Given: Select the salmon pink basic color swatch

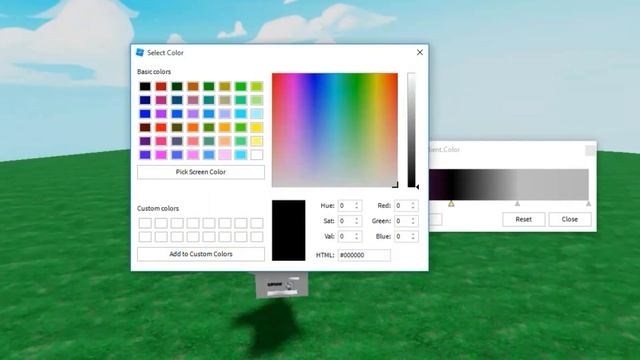Looking at the screenshot, I should coord(193,141).
